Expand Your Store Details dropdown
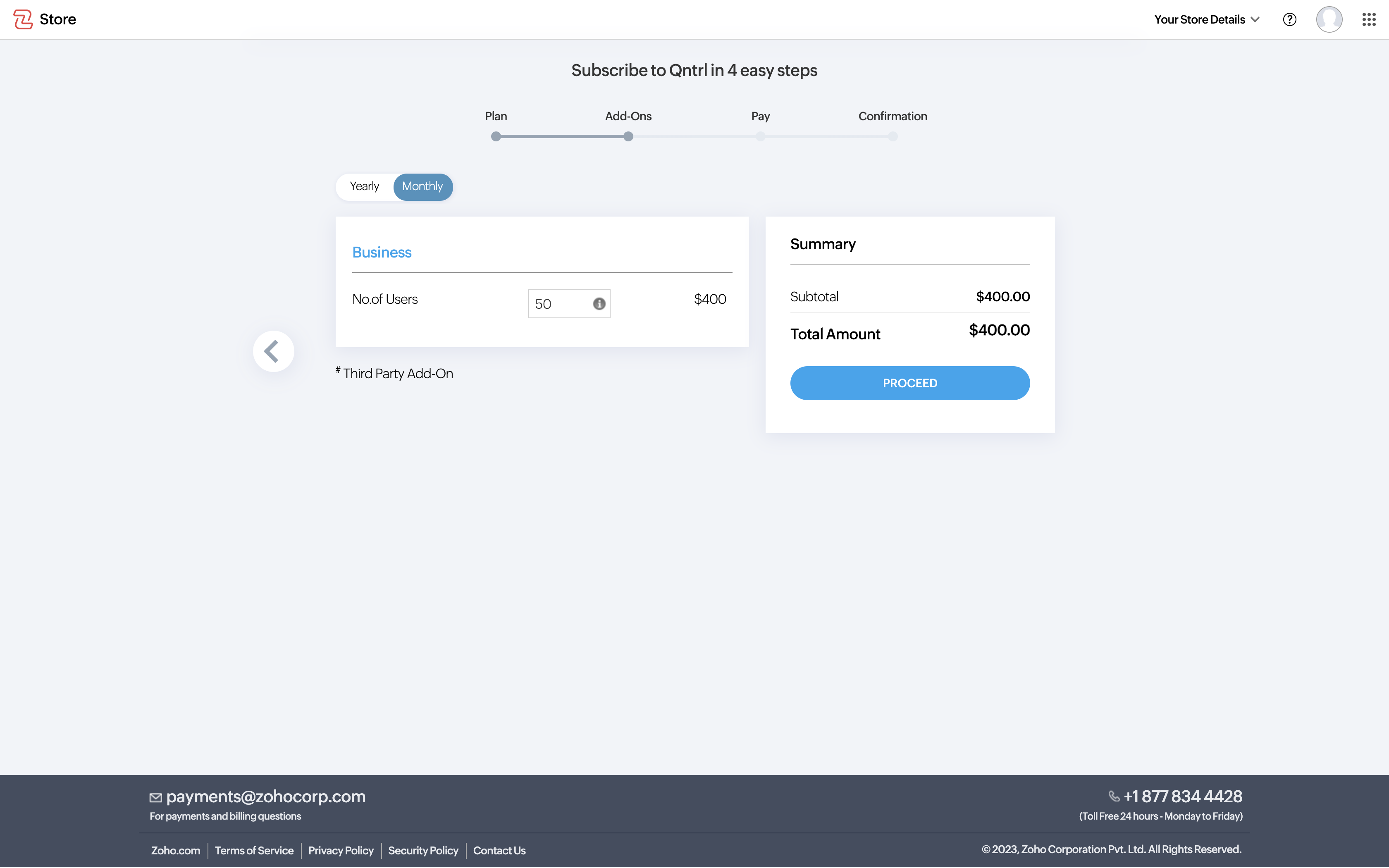Screen dimensions: 1389x868 click(1206, 19)
